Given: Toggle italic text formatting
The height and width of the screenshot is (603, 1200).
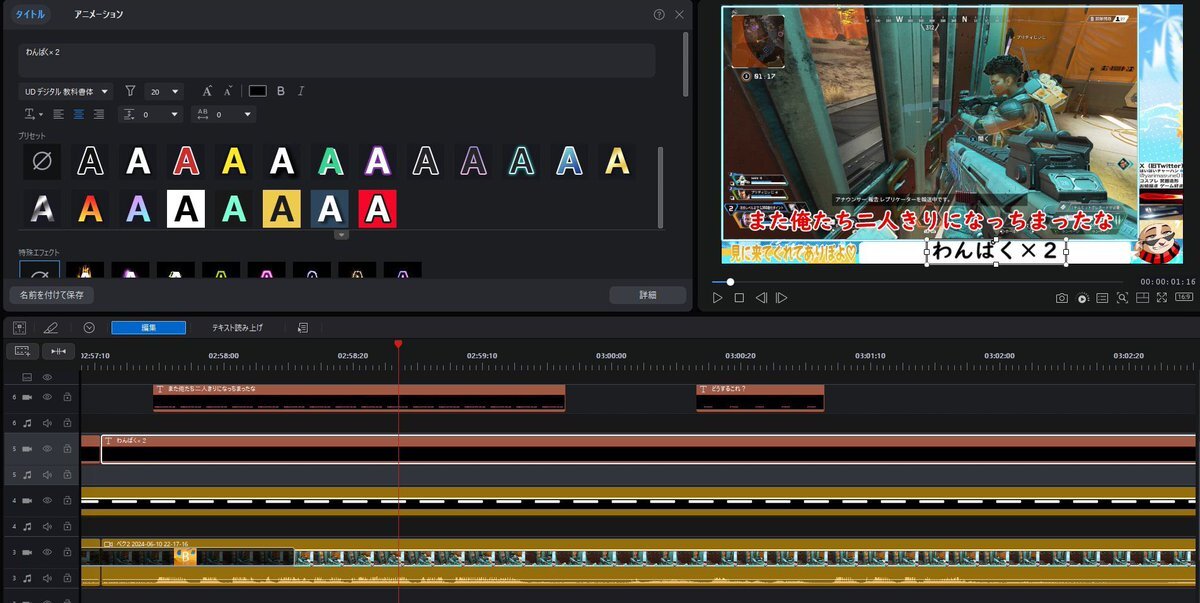Looking at the screenshot, I should pyautogui.click(x=301, y=91).
